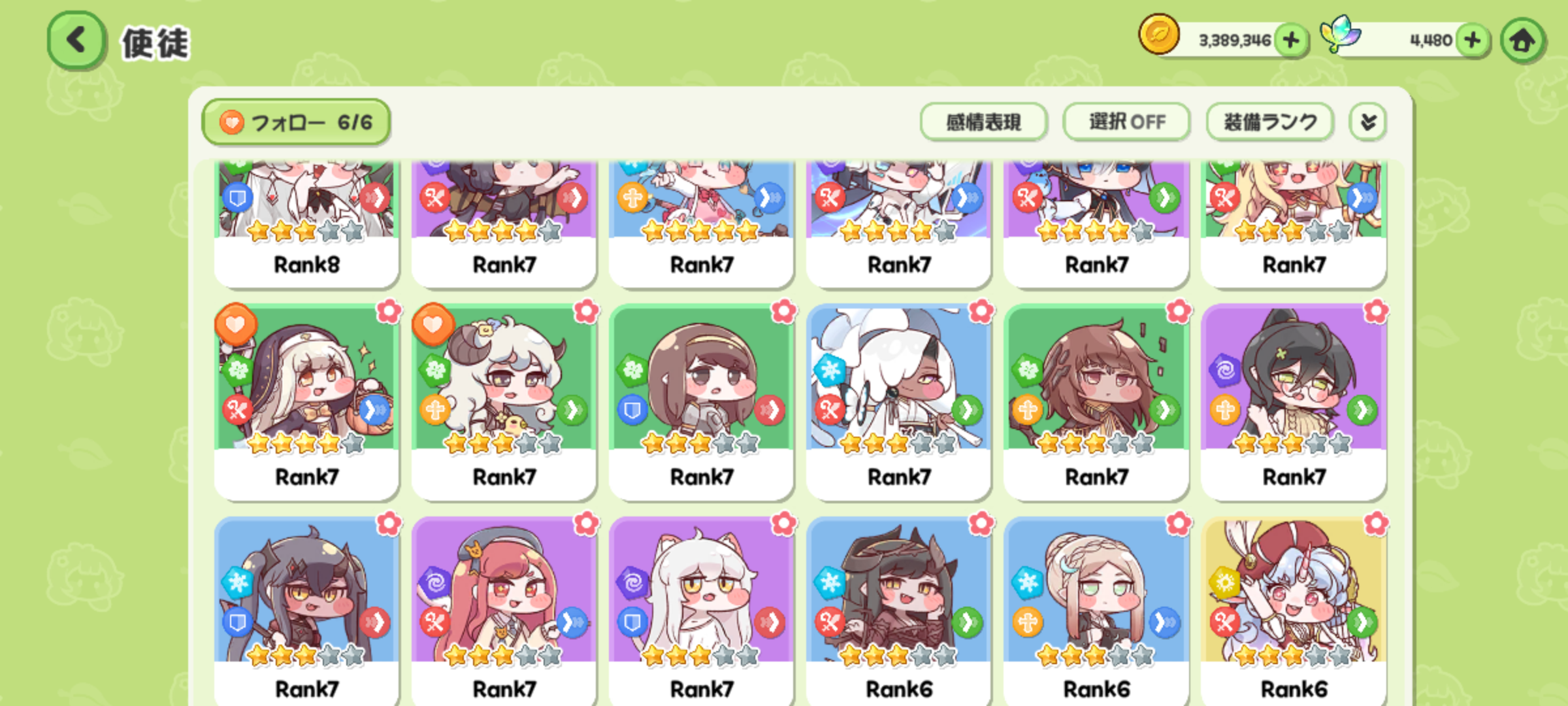Tap the flower badge on the red-hat horned apostle
Screen dimensions: 1568x706
(x=1375, y=524)
